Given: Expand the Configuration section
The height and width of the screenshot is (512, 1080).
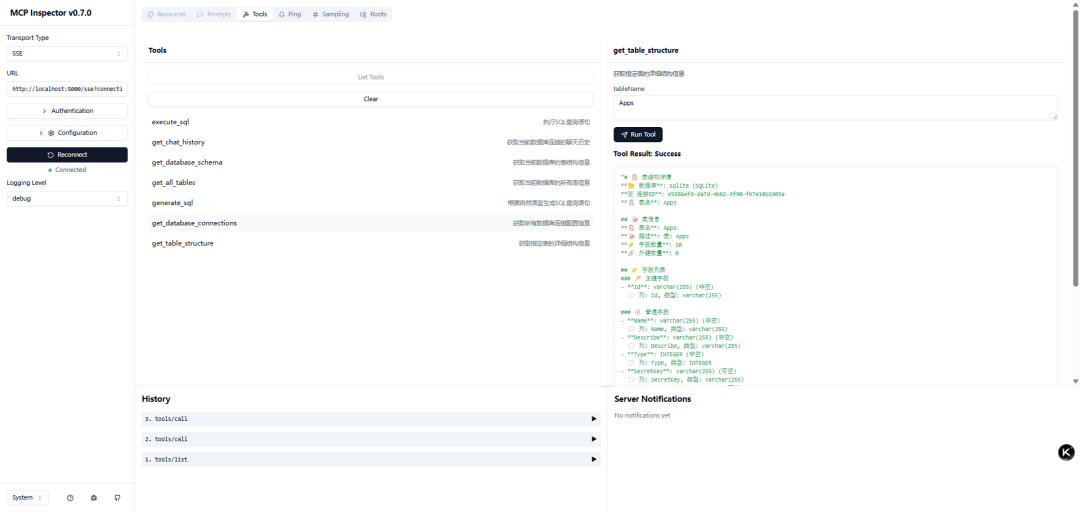Looking at the screenshot, I should pyautogui.click(x=68, y=133).
